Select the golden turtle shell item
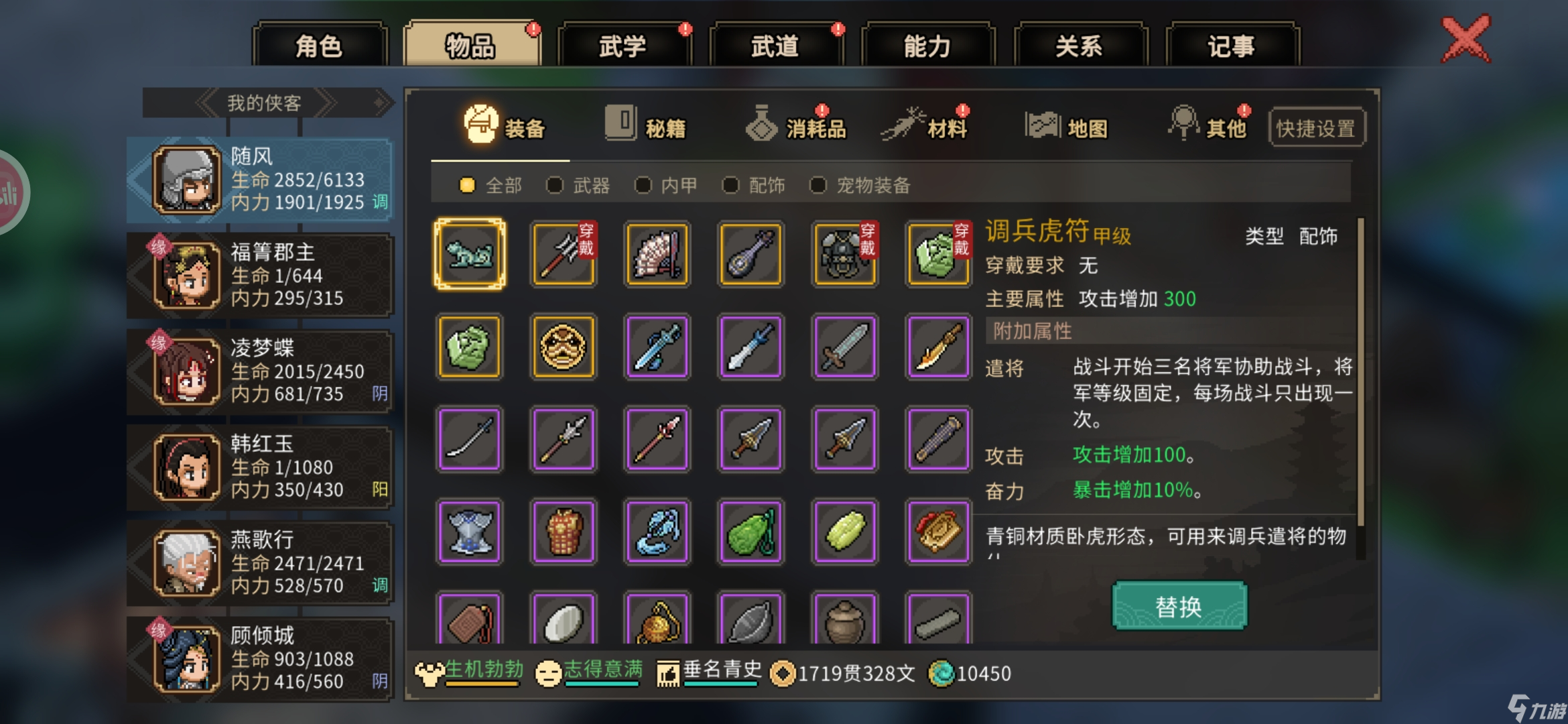Screen dimensions: 1568x724 [x=564, y=347]
